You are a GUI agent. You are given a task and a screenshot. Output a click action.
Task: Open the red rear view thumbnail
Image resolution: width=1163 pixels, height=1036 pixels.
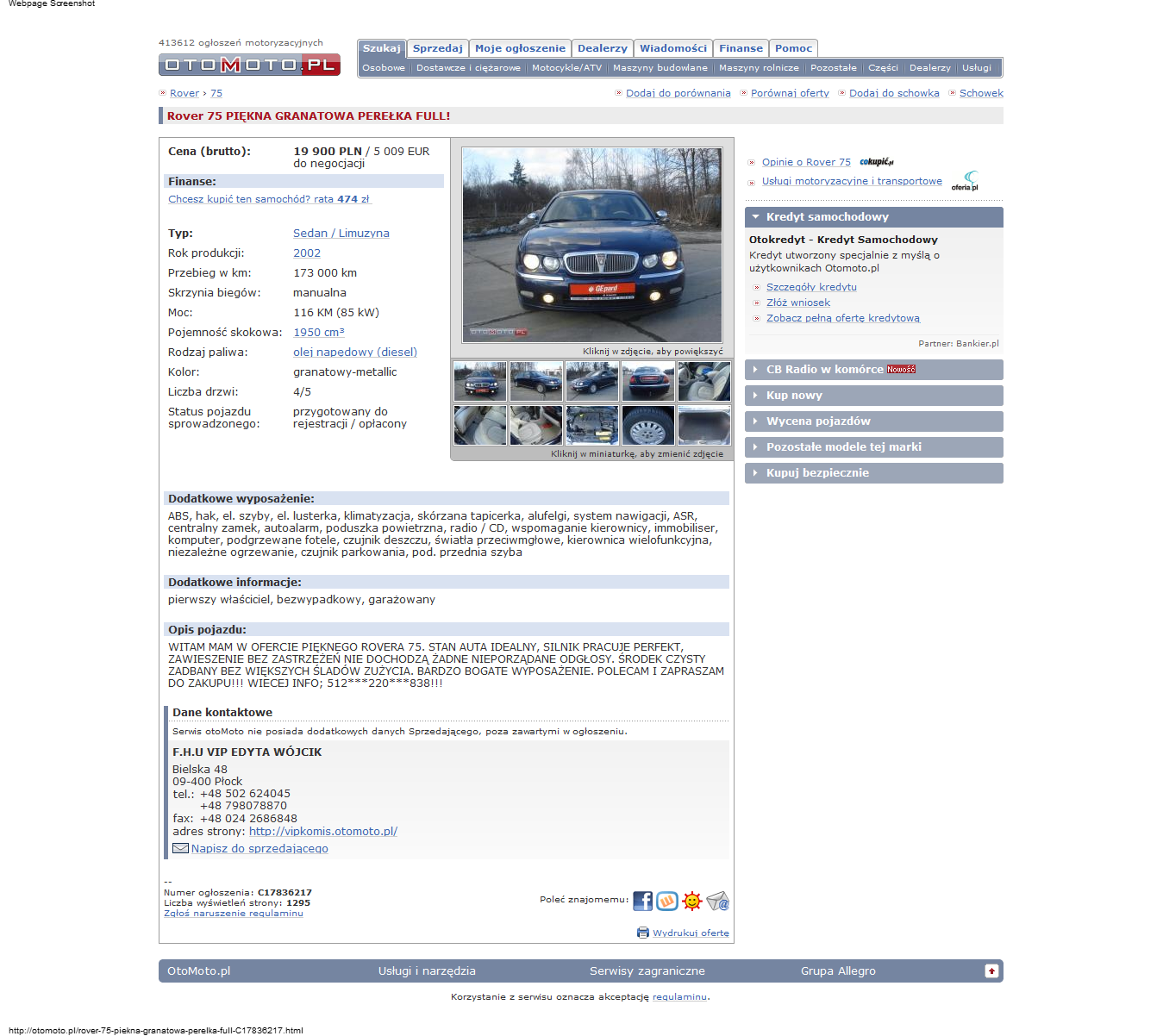coord(648,381)
